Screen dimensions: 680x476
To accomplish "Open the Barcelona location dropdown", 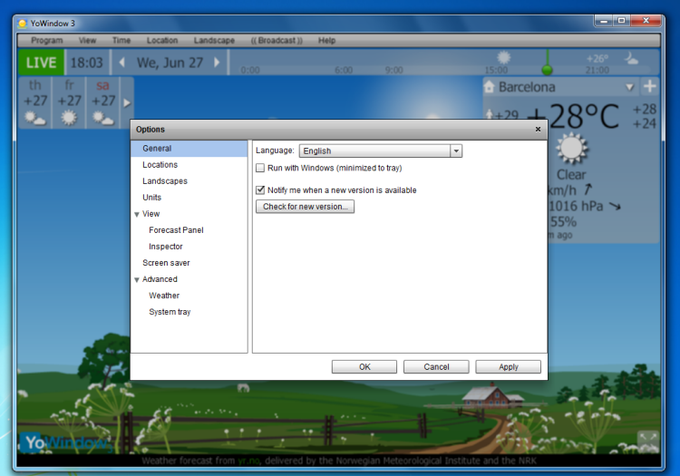I will [630, 87].
